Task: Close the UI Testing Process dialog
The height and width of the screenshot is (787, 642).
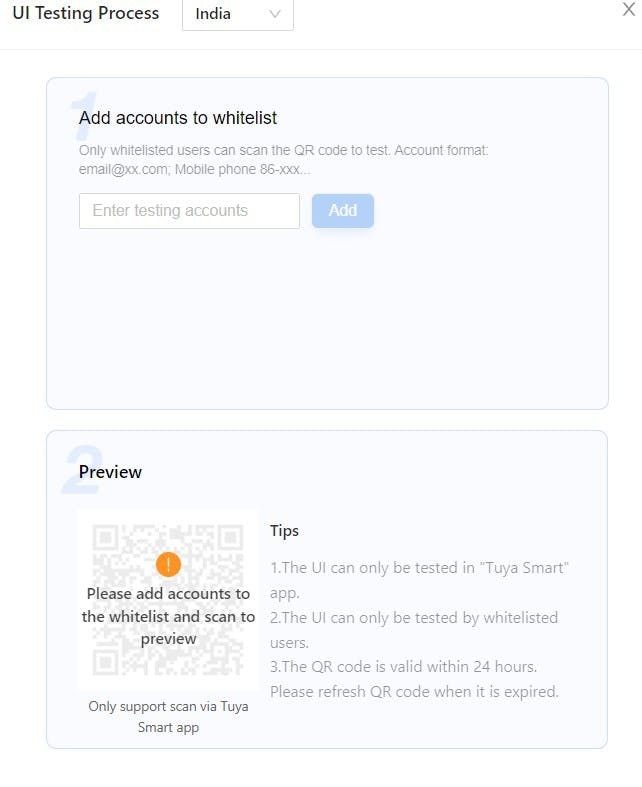Action: pyautogui.click(x=629, y=10)
